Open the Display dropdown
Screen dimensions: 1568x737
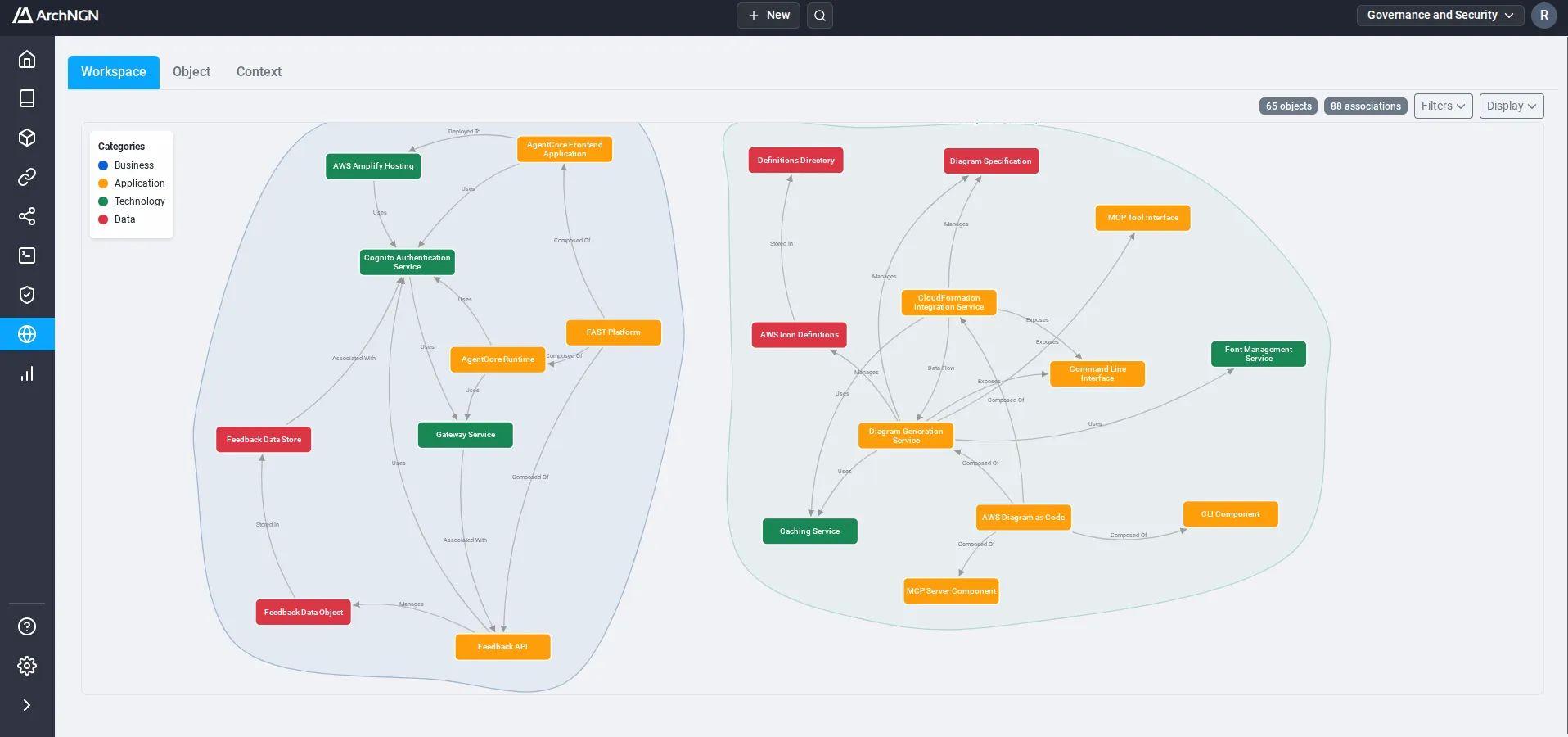click(1512, 106)
